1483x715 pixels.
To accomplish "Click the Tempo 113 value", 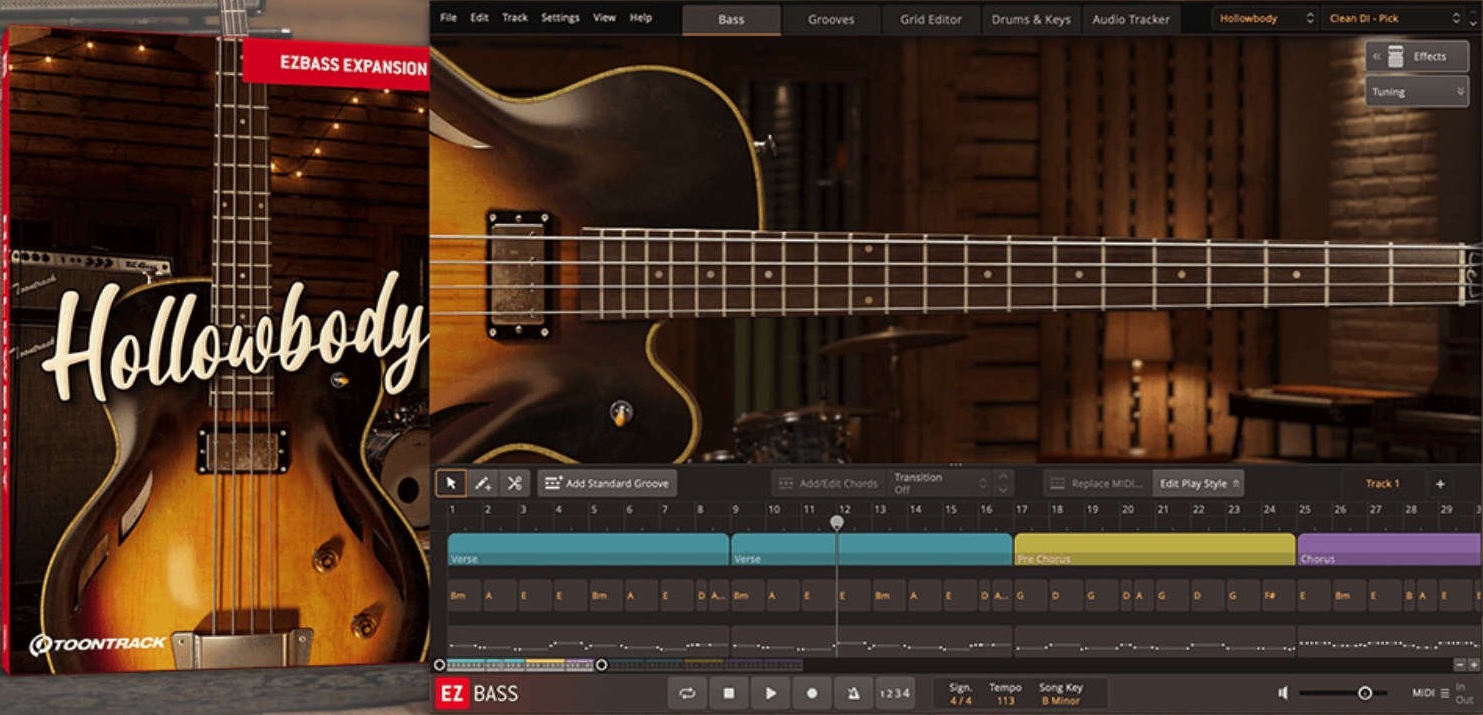I will (x=1005, y=701).
